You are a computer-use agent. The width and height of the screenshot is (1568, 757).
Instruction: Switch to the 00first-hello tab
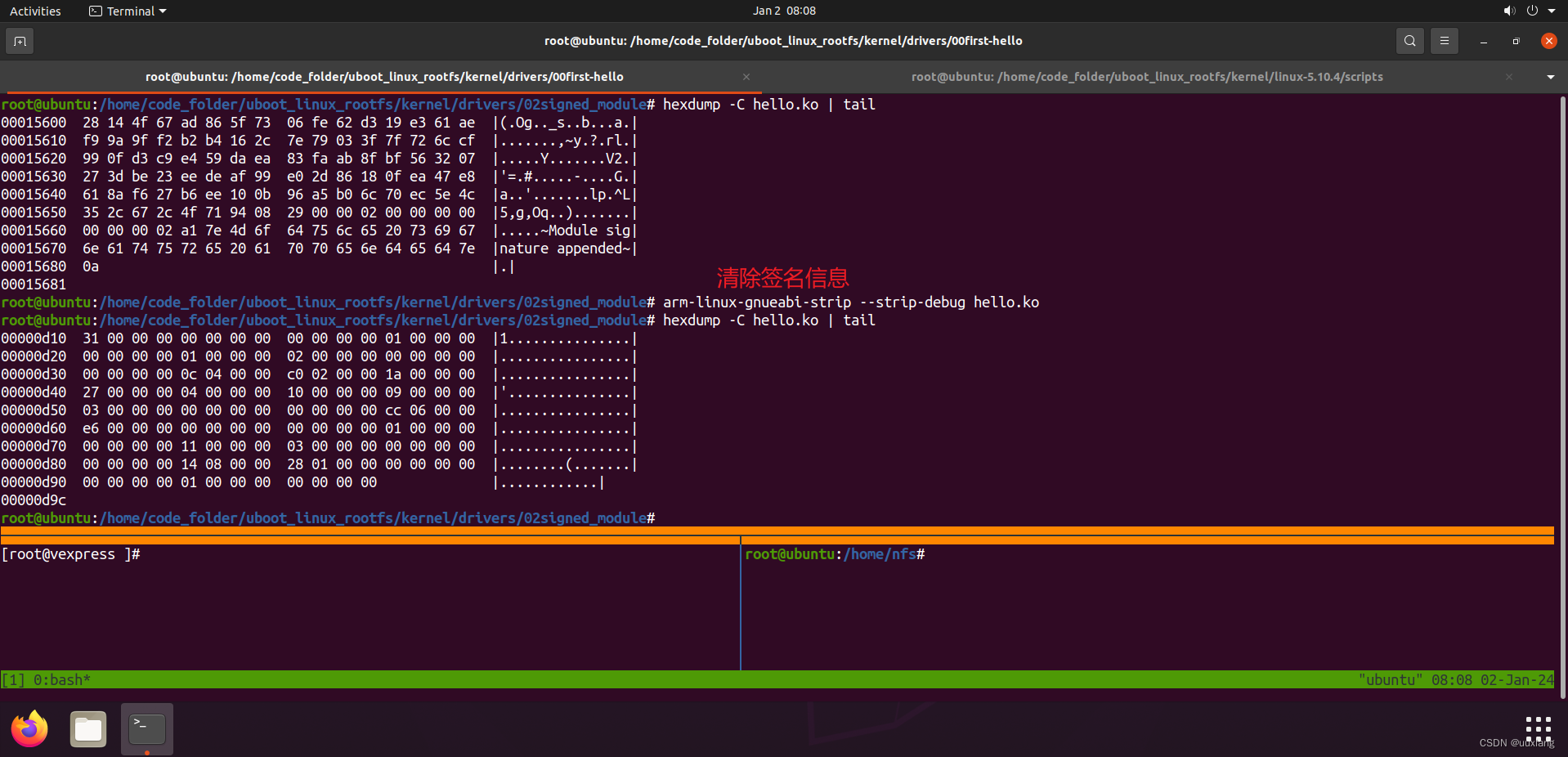384,77
